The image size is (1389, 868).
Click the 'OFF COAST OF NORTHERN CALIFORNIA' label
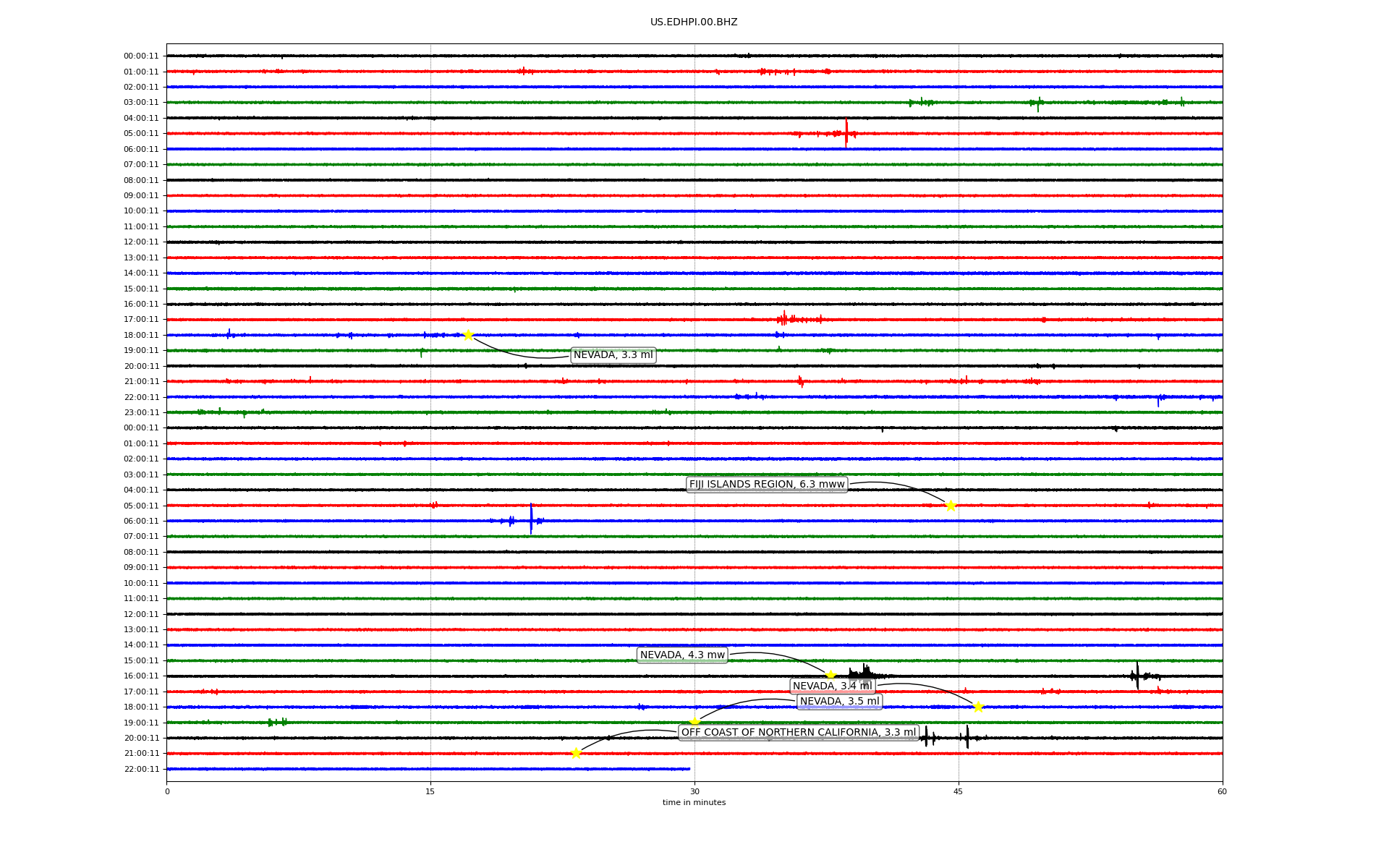(798, 732)
